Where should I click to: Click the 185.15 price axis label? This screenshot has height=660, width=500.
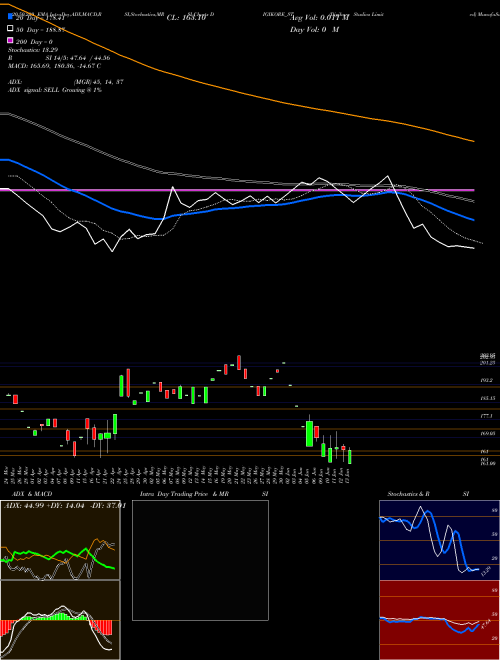(x=488, y=398)
